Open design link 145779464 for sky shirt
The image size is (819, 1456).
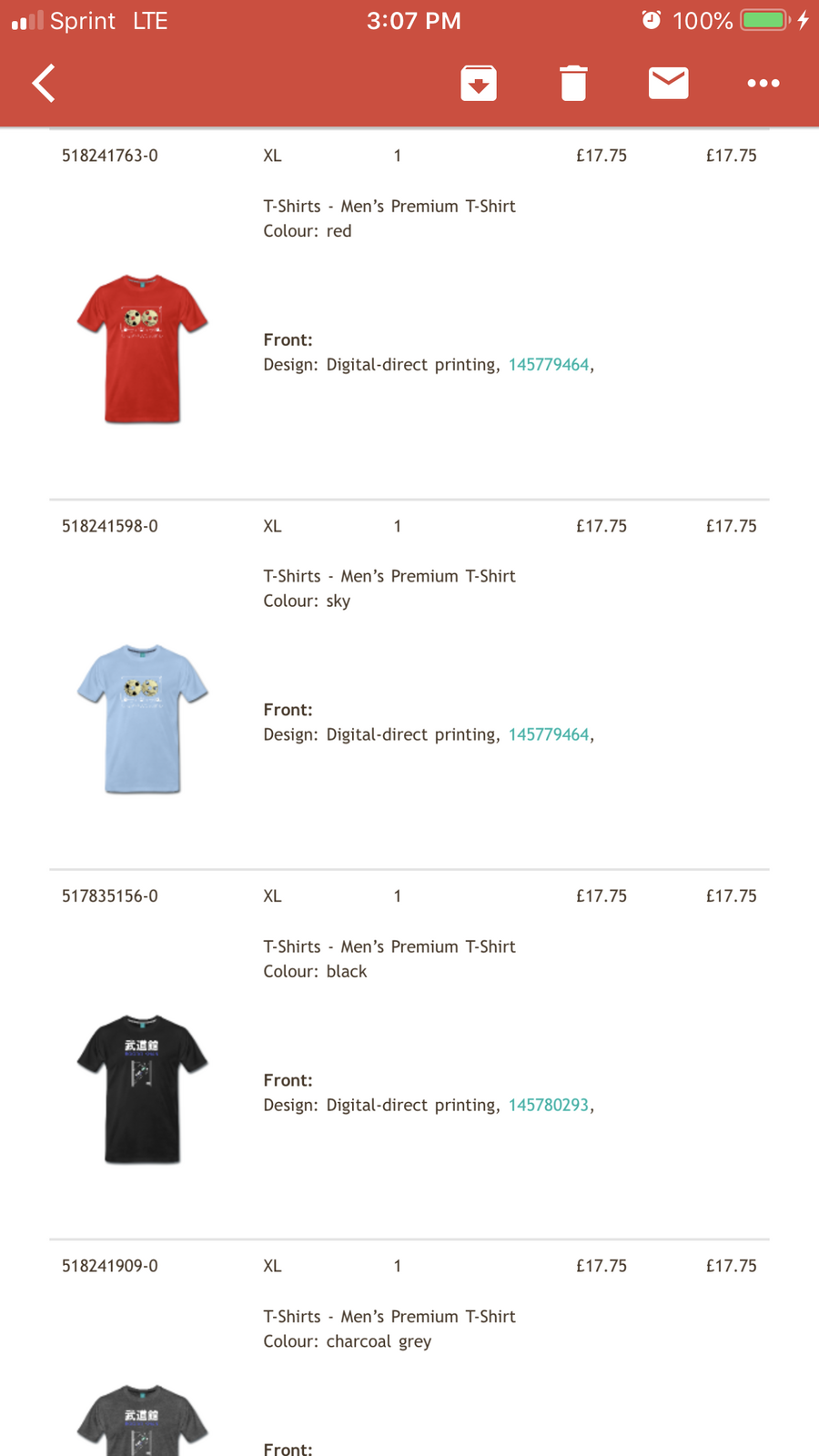(x=549, y=735)
